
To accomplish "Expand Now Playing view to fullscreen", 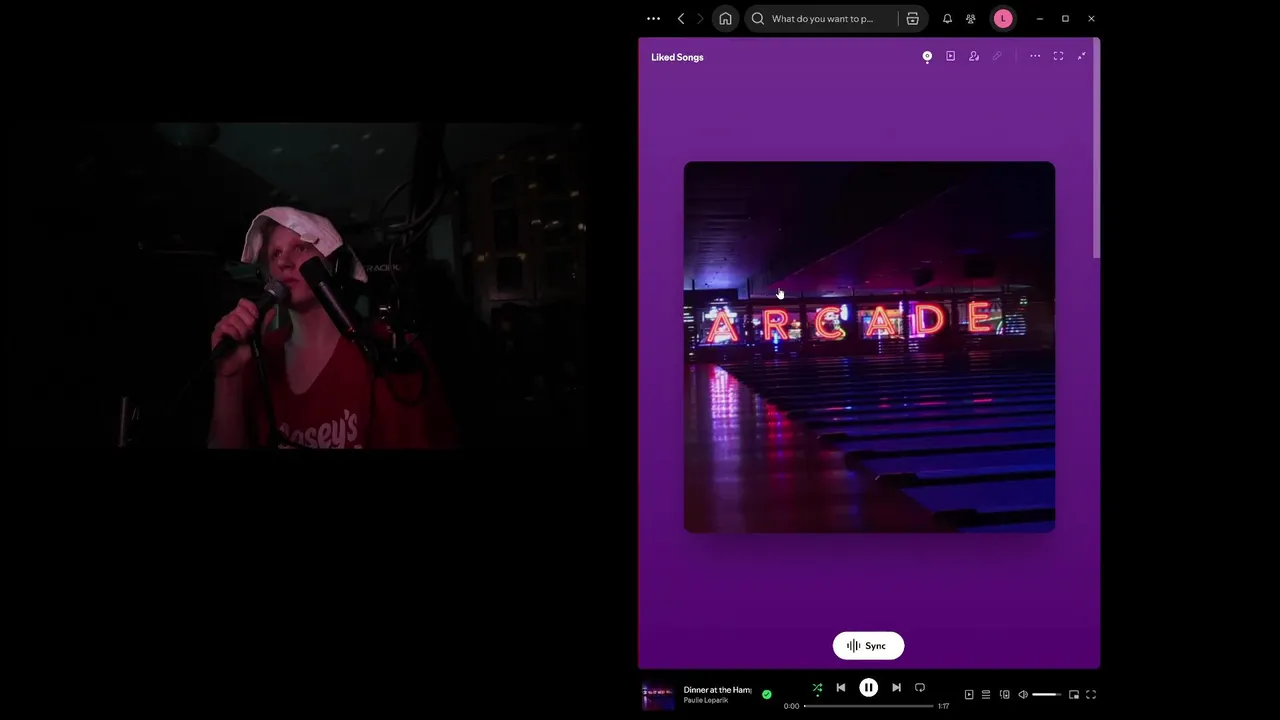I will pos(1058,56).
